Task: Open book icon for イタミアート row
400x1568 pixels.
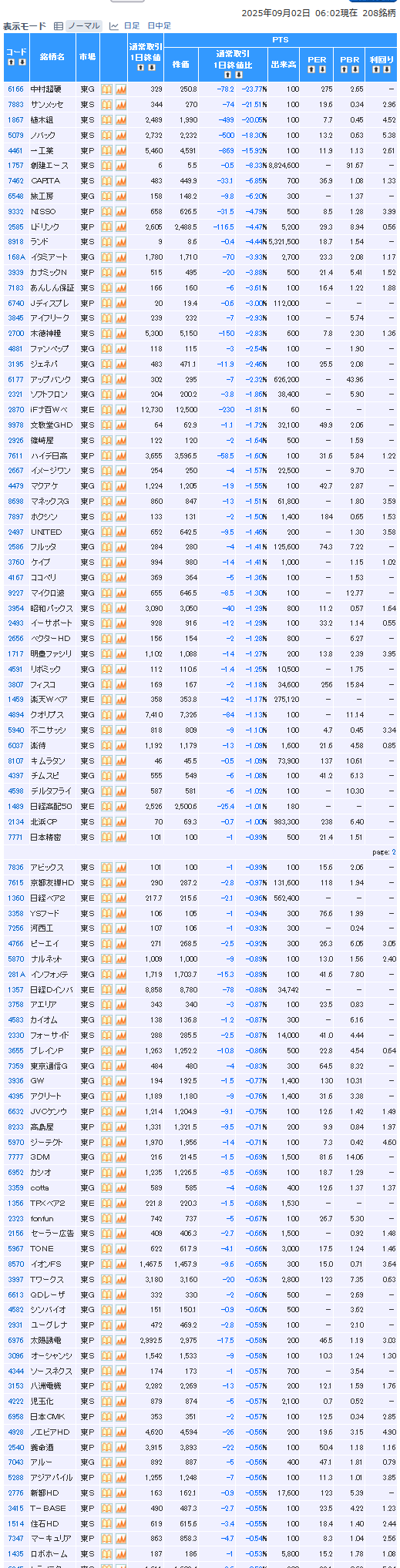Action: tap(106, 257)
